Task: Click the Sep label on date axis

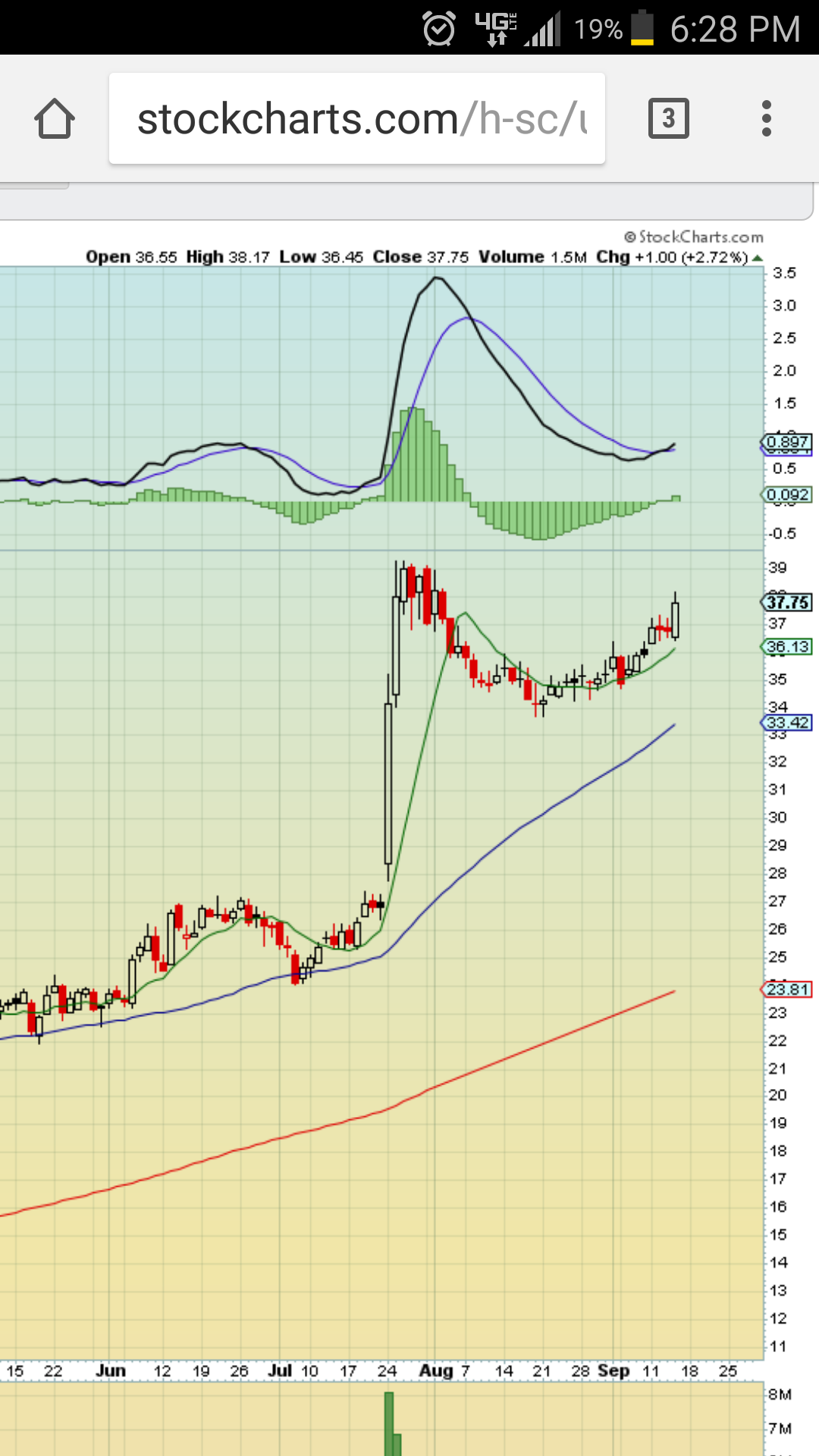Action: click(x=613, y=1371)
